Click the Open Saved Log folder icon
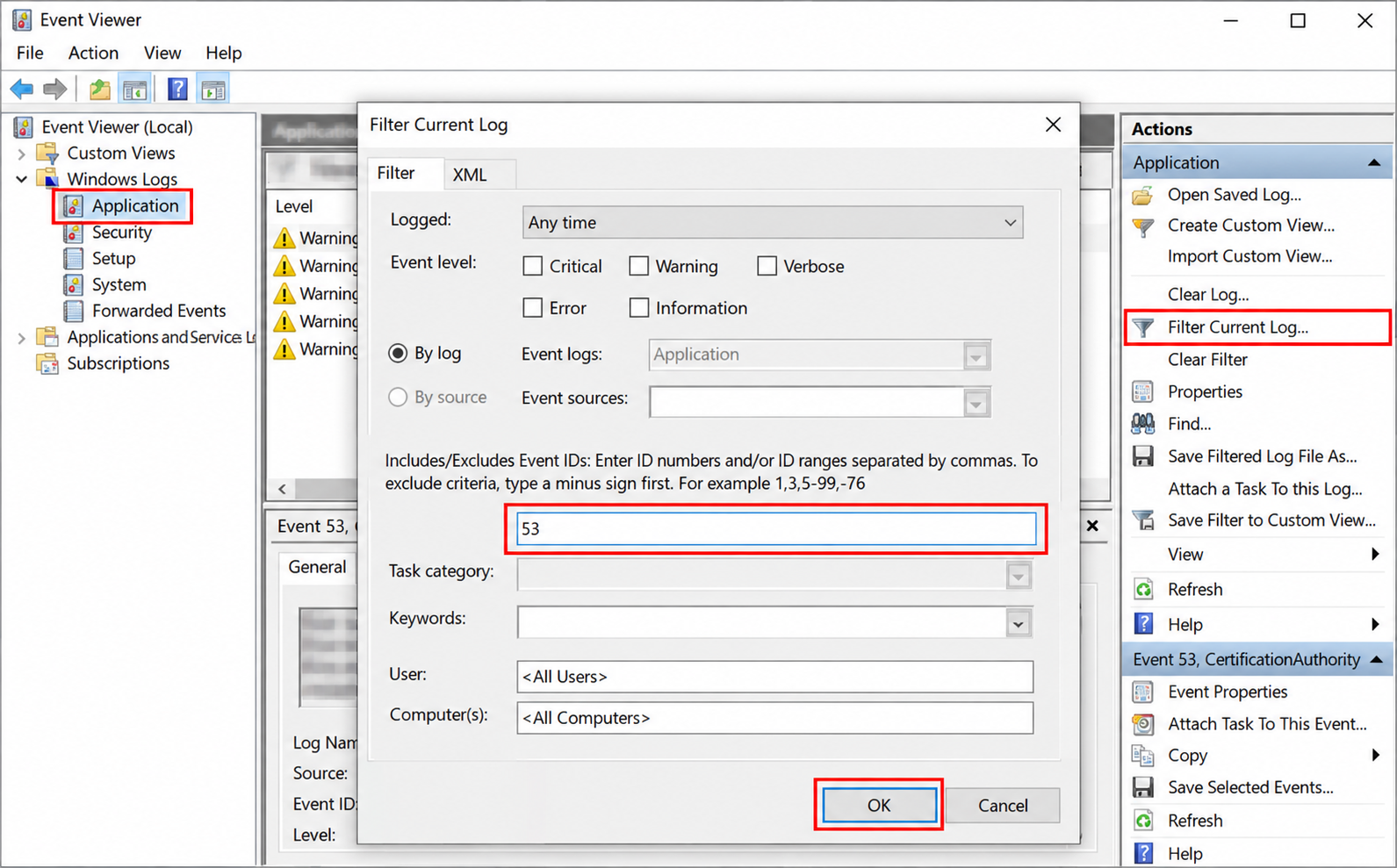The height and width of the screenshot is (868, 1397). pos(1142,195)
